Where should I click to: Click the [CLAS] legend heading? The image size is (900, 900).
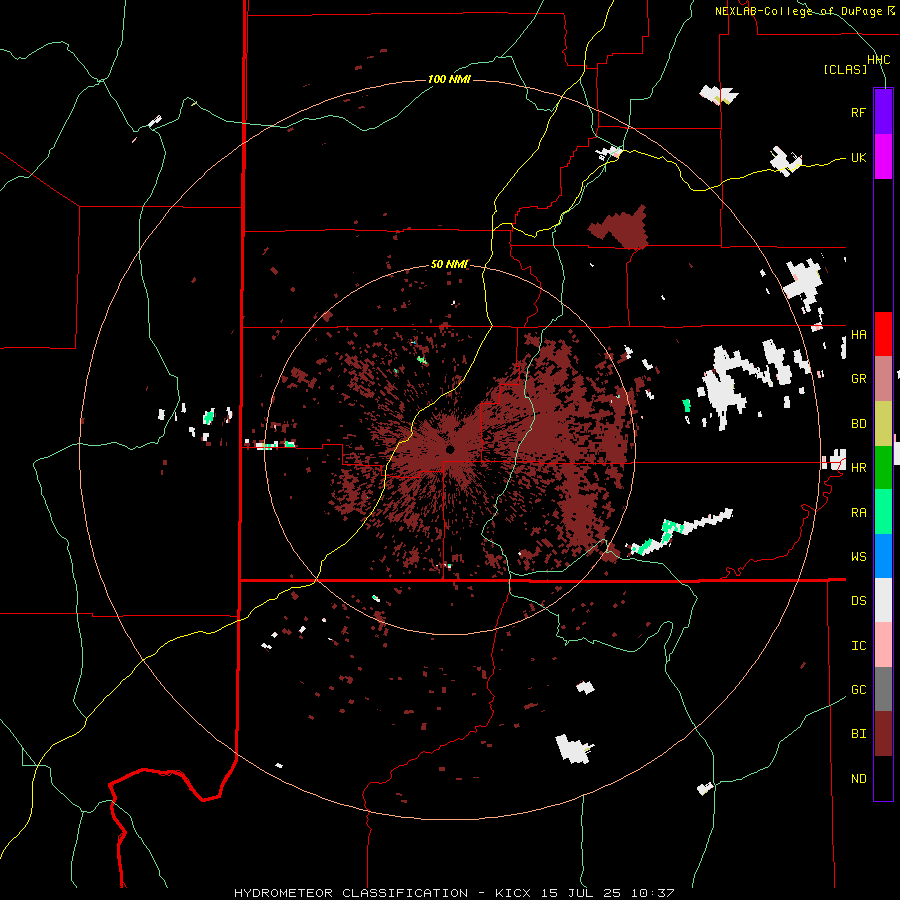pyautogui.click(x=845, y=70)
